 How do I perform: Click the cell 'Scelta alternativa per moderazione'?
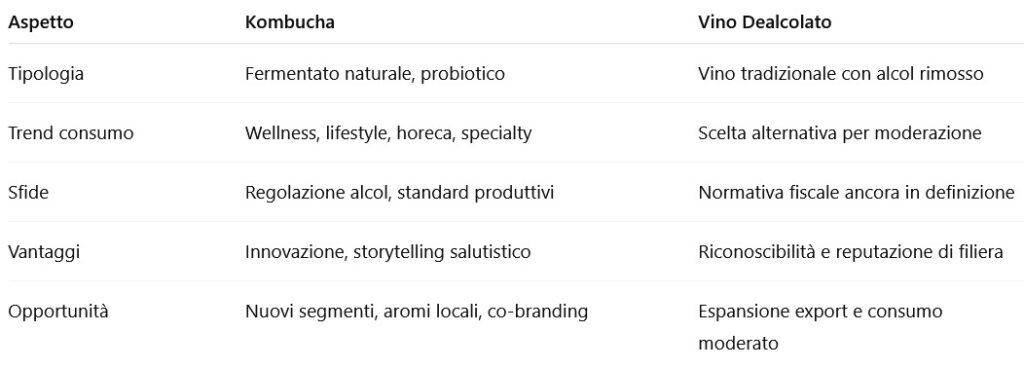(x=839, y=133)
